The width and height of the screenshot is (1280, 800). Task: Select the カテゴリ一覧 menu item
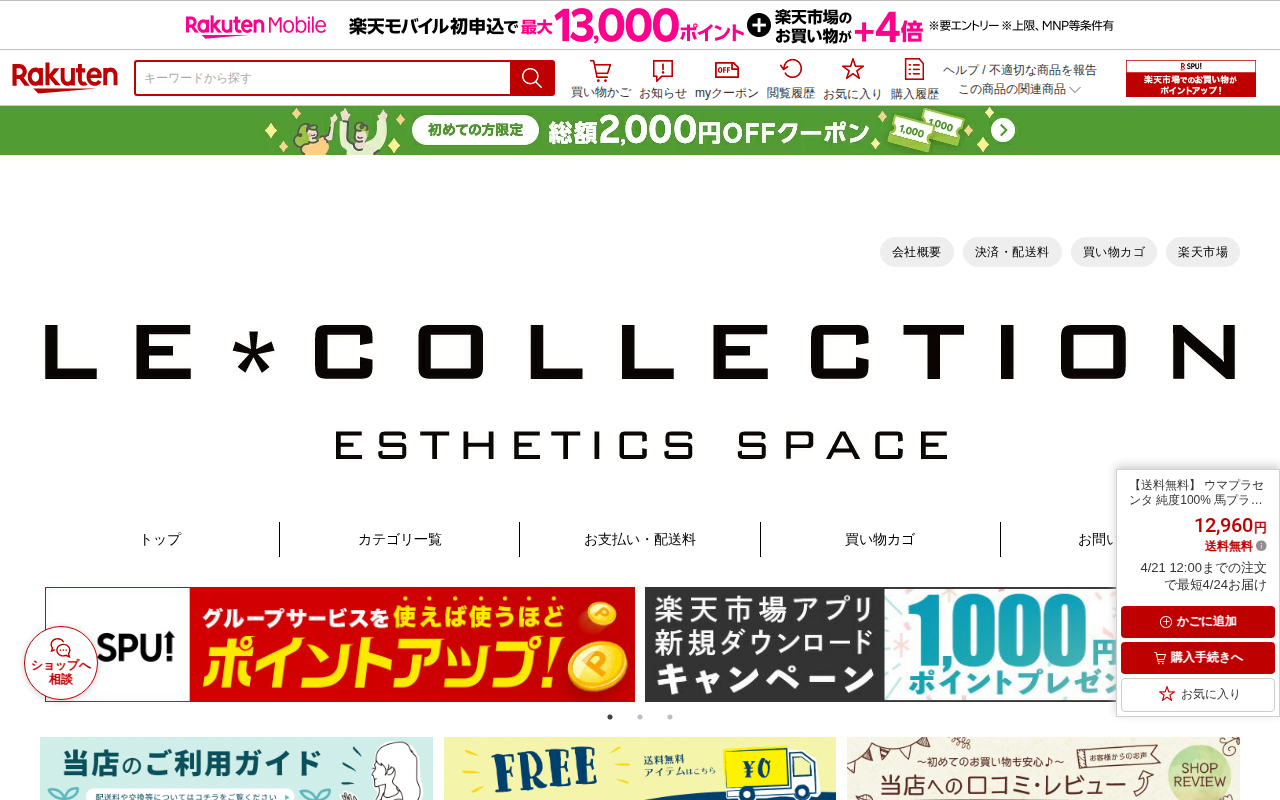[400, 539]
